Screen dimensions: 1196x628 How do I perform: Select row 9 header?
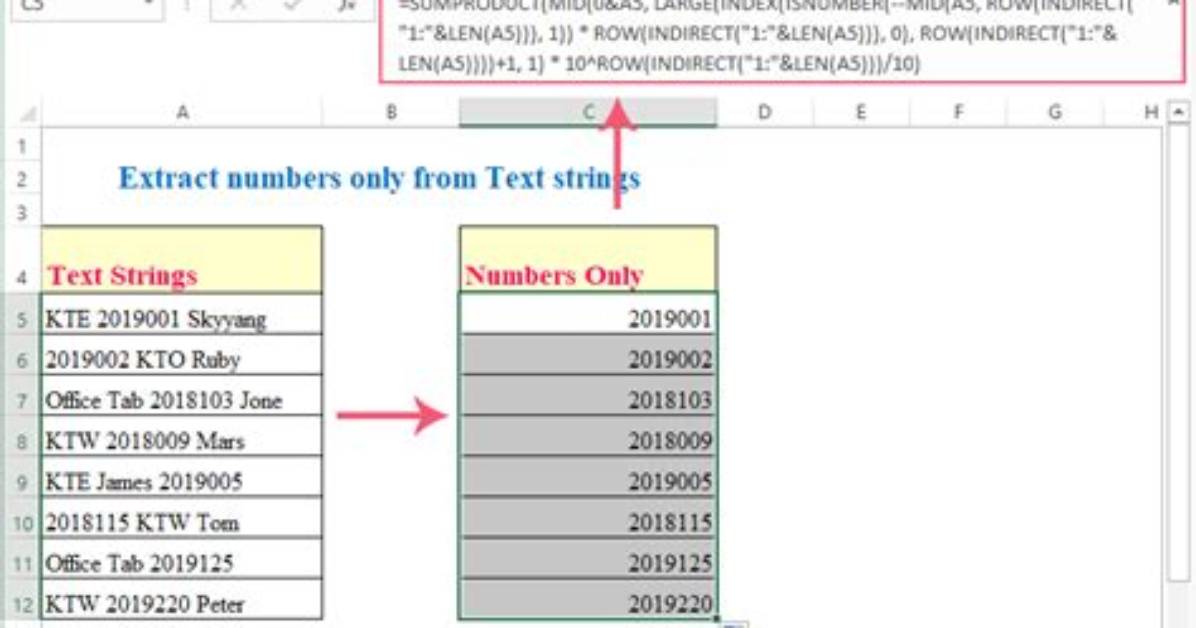[21, 477]
